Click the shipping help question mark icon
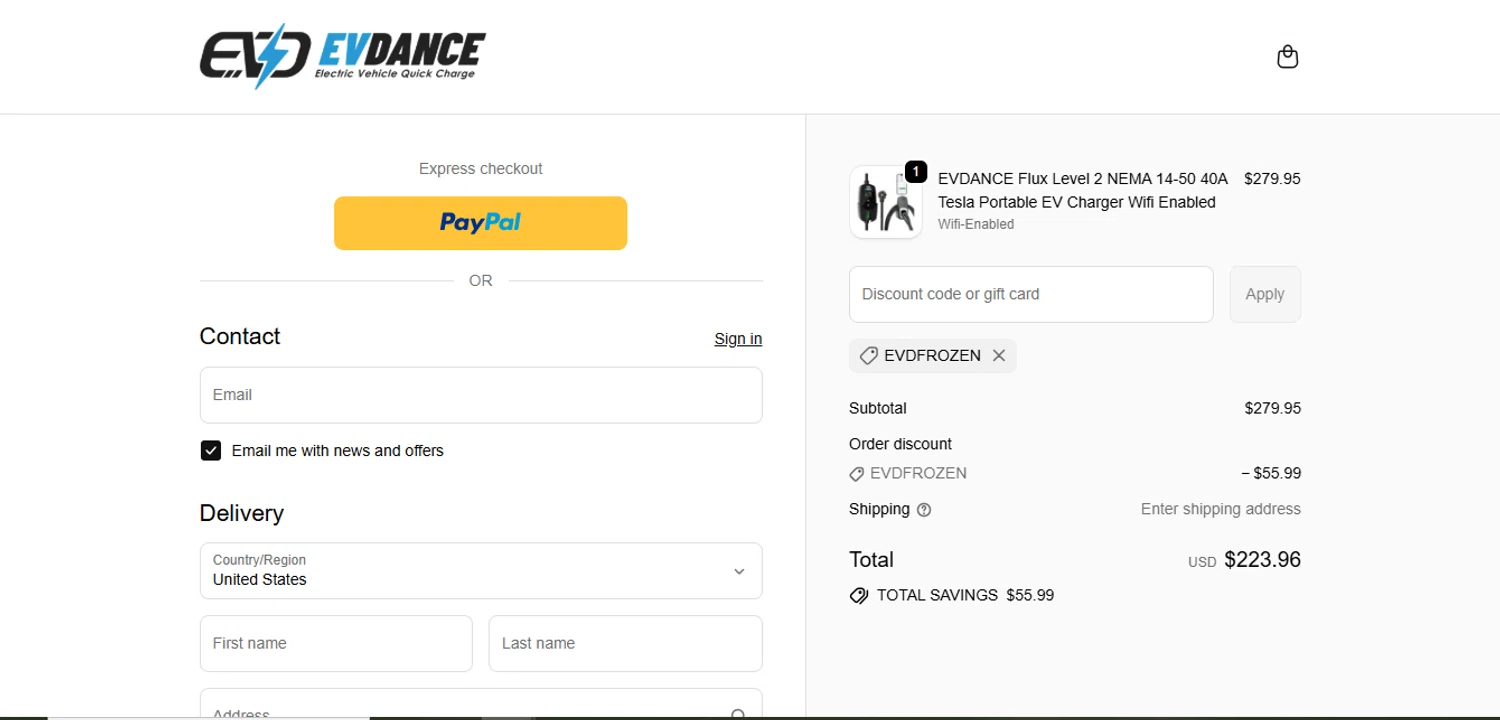This screenshot has height=720, width=1500. [x=924, y=510]
